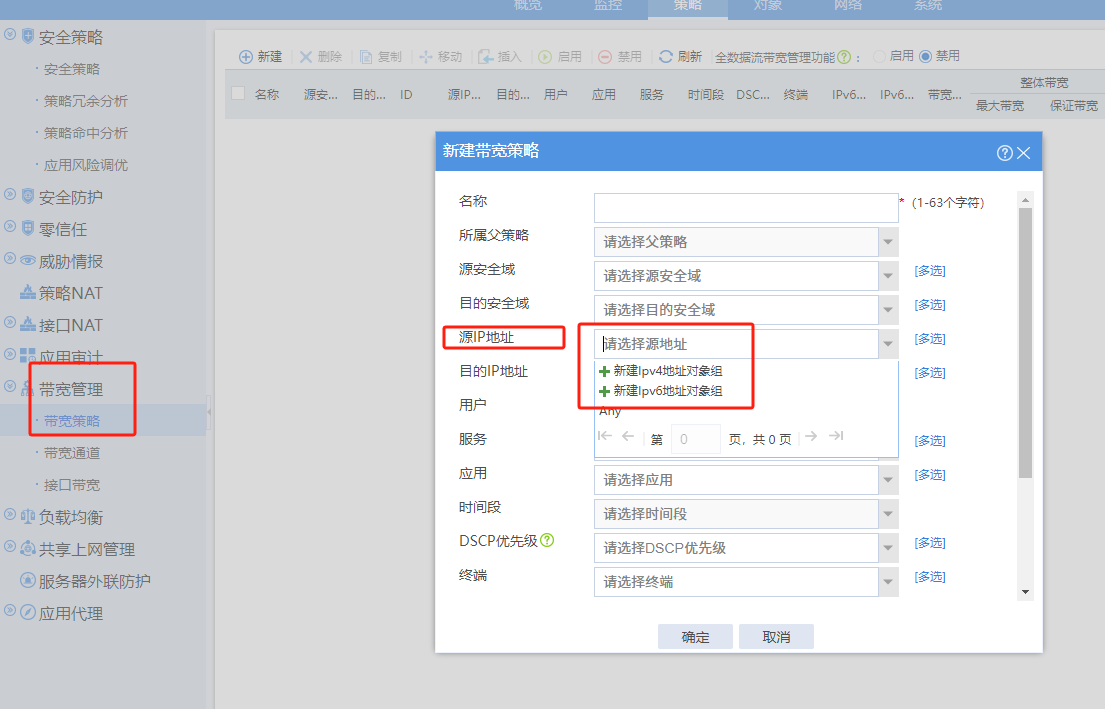Click the 删除 X icon in toolbar
The width and height of the screenshot is (1105, 709).
pos(306,57)
